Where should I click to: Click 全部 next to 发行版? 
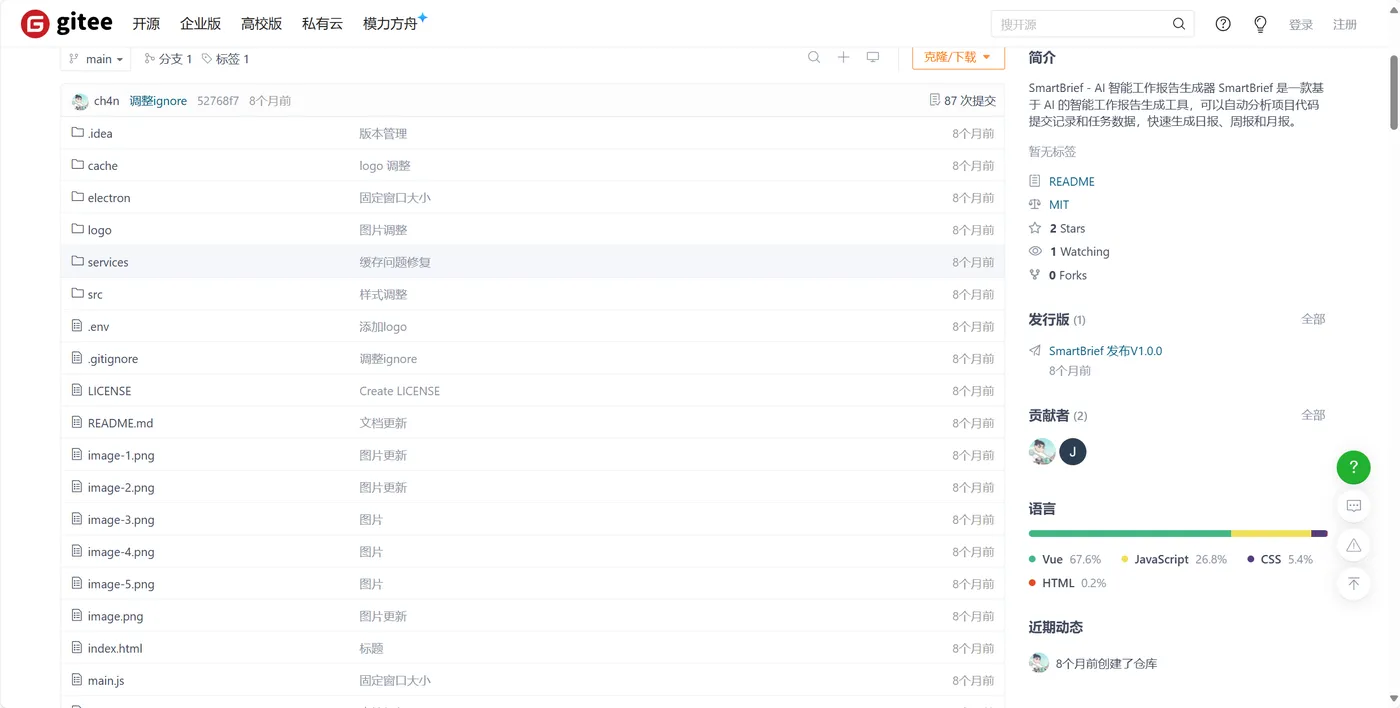tap(1313, 319)
